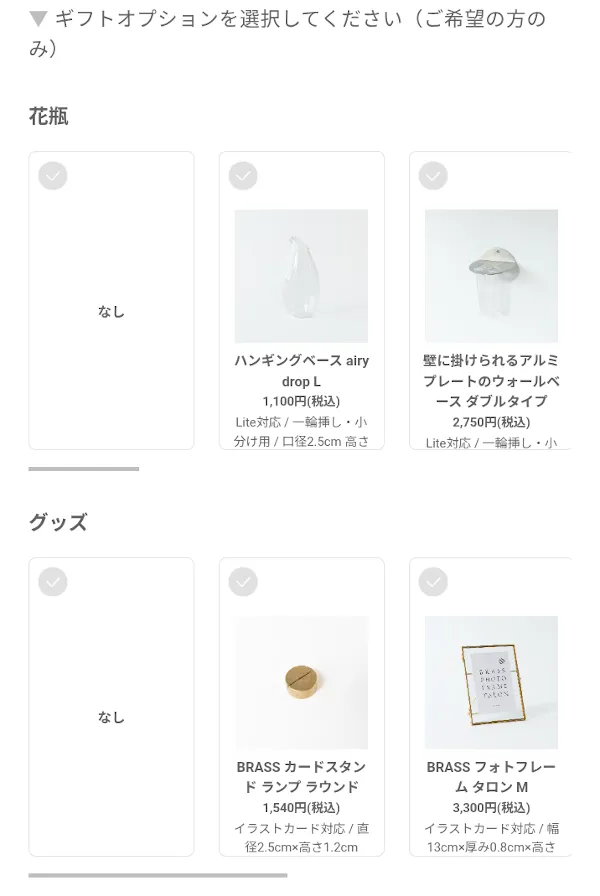
Task: Click the BRASS フォトフレーム タロン M title
Action: click(491, 777)
